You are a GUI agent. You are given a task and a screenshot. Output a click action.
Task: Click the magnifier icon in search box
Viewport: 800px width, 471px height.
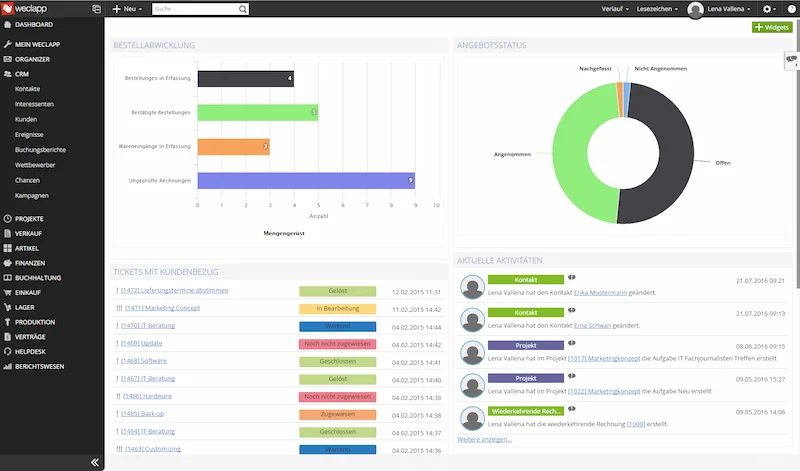pos(242,8)
